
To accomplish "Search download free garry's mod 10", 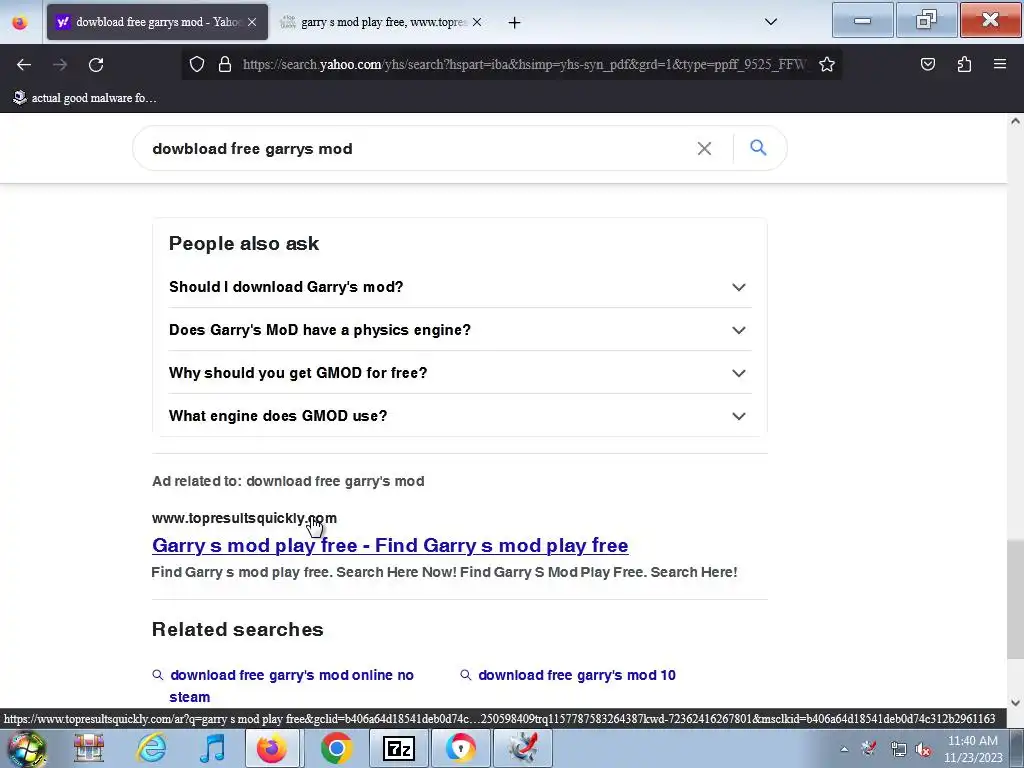I will pos(577,675).
